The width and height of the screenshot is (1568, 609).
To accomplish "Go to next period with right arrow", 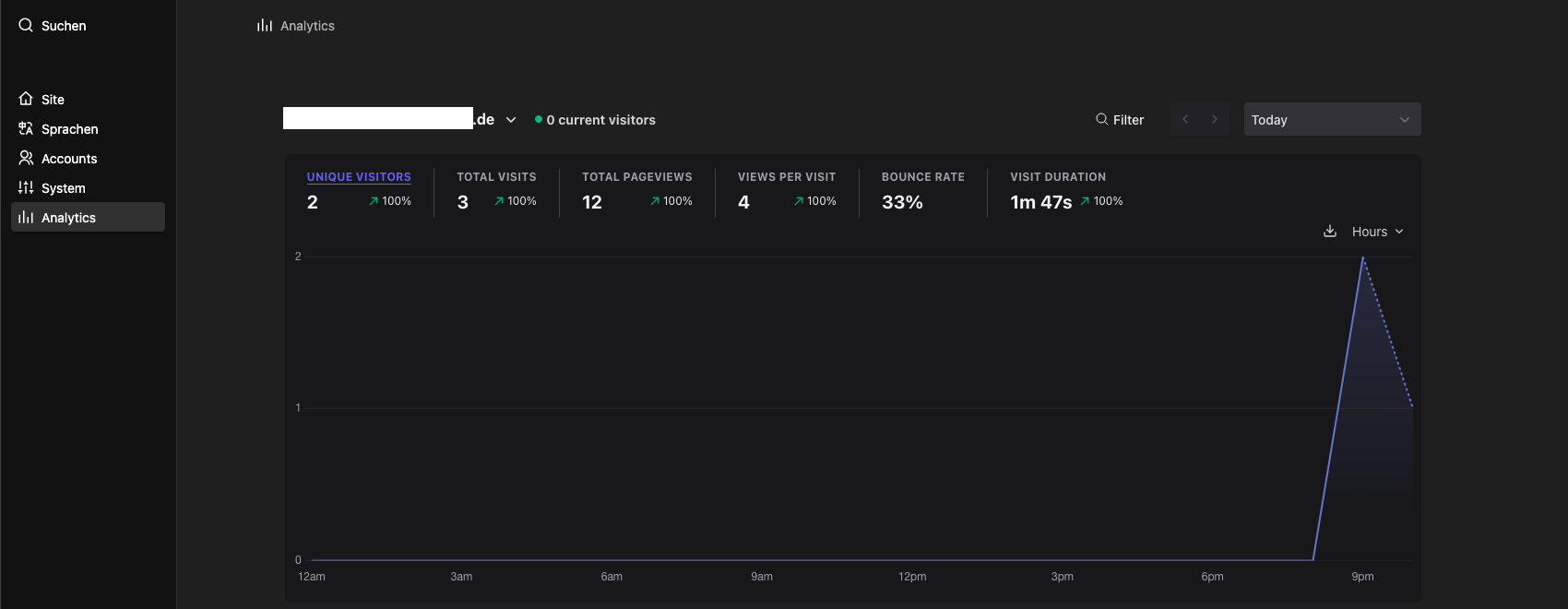I will coord(1215,120).
